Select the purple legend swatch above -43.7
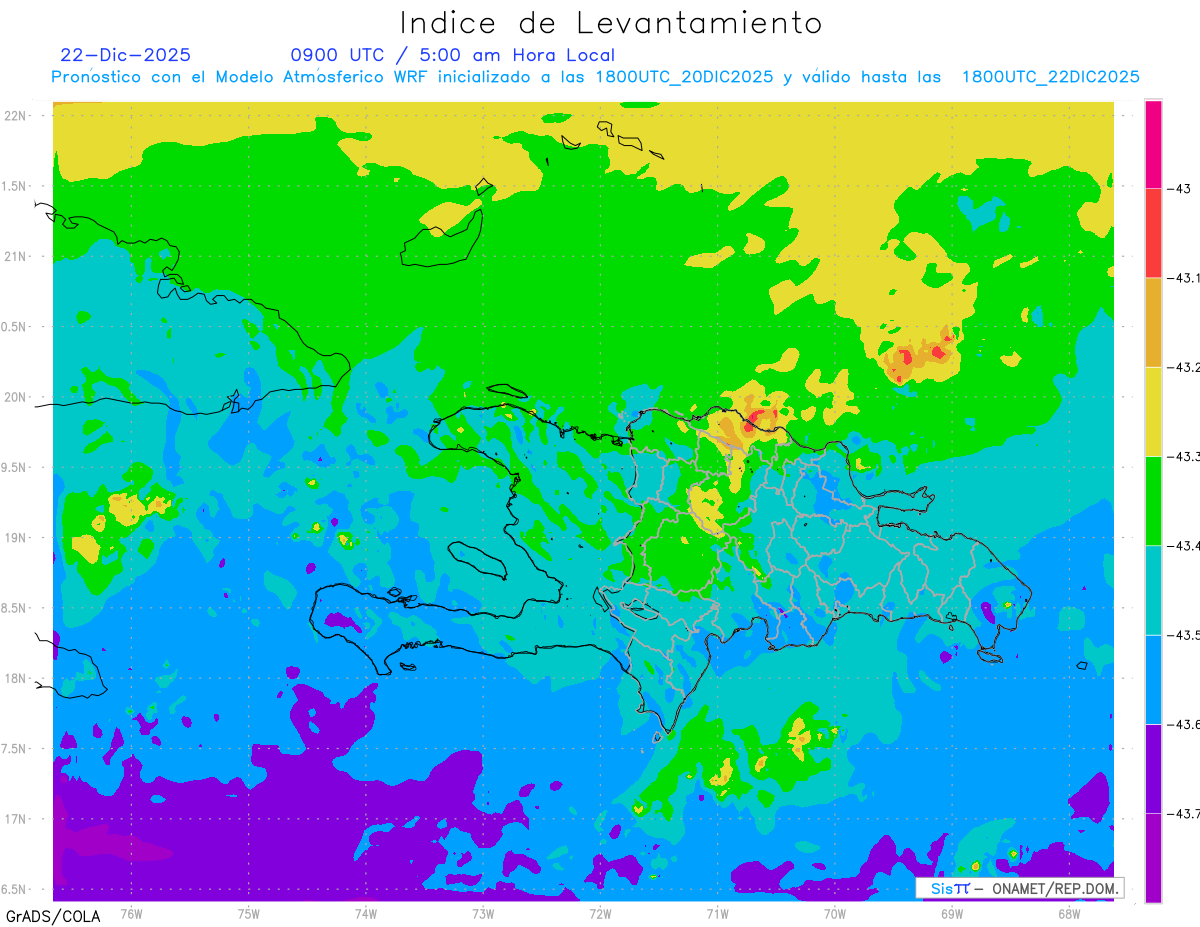The width and height of the screenshot is (1200, 927). [x=1153, y=768]
